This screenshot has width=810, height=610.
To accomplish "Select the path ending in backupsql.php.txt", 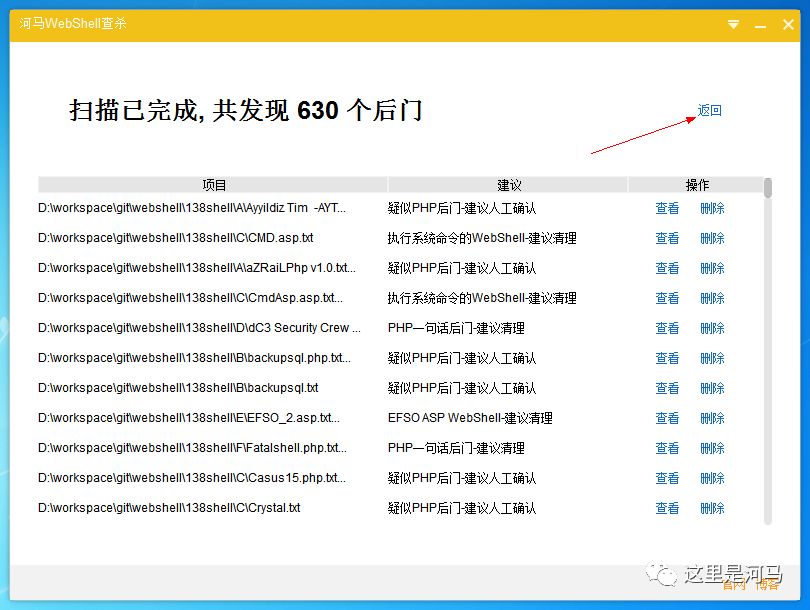I will pos(194,357).
